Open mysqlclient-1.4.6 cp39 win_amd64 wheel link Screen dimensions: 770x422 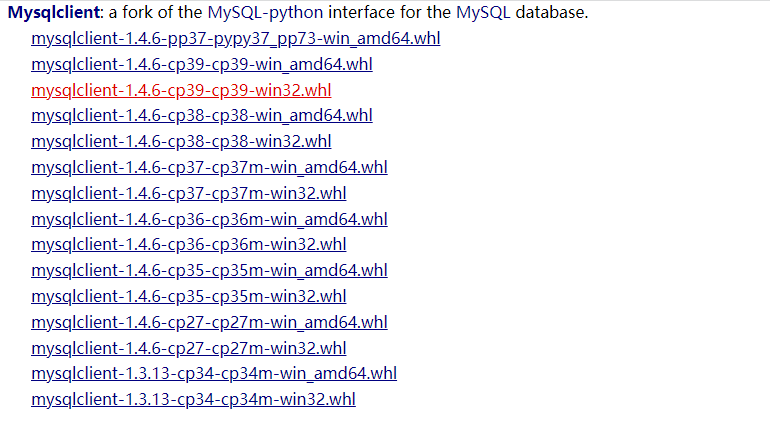(x=202, y=65)
